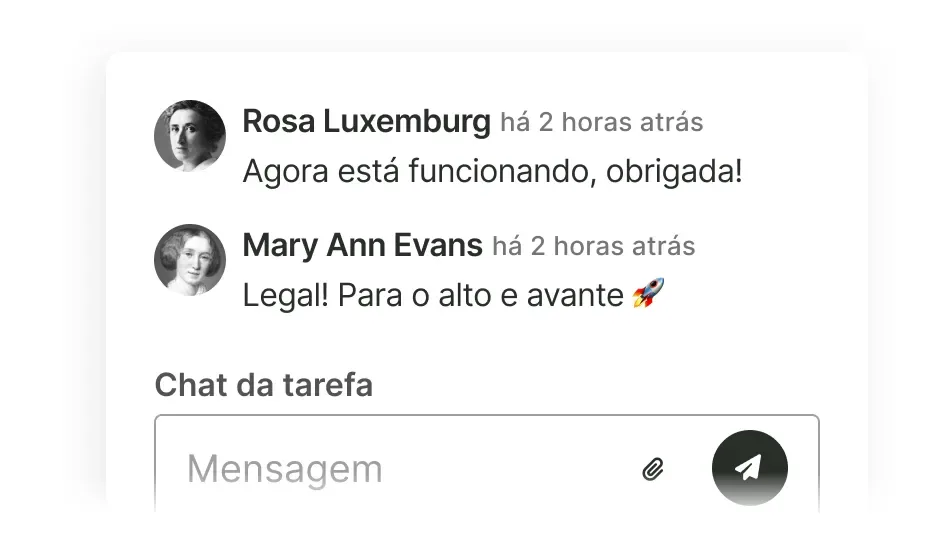Select the Mary Ann Evans author name

pos(362,245)
